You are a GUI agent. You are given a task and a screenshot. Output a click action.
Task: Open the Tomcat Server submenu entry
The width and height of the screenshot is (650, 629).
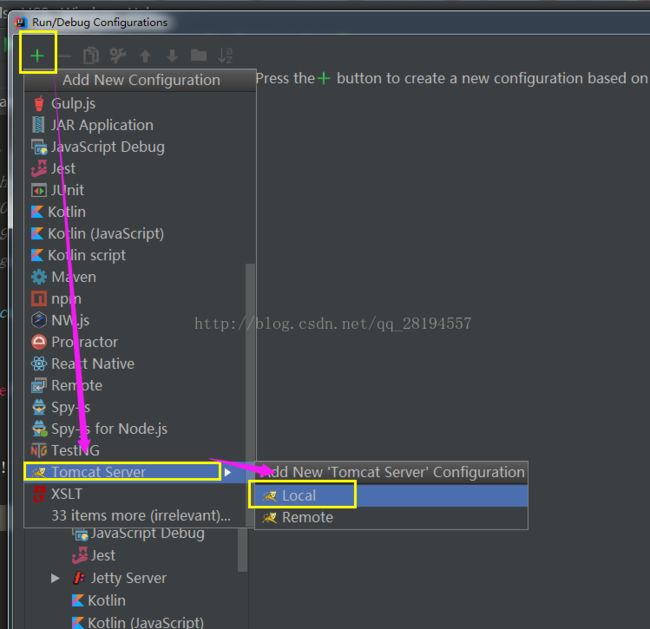click(x=136, y=472)
